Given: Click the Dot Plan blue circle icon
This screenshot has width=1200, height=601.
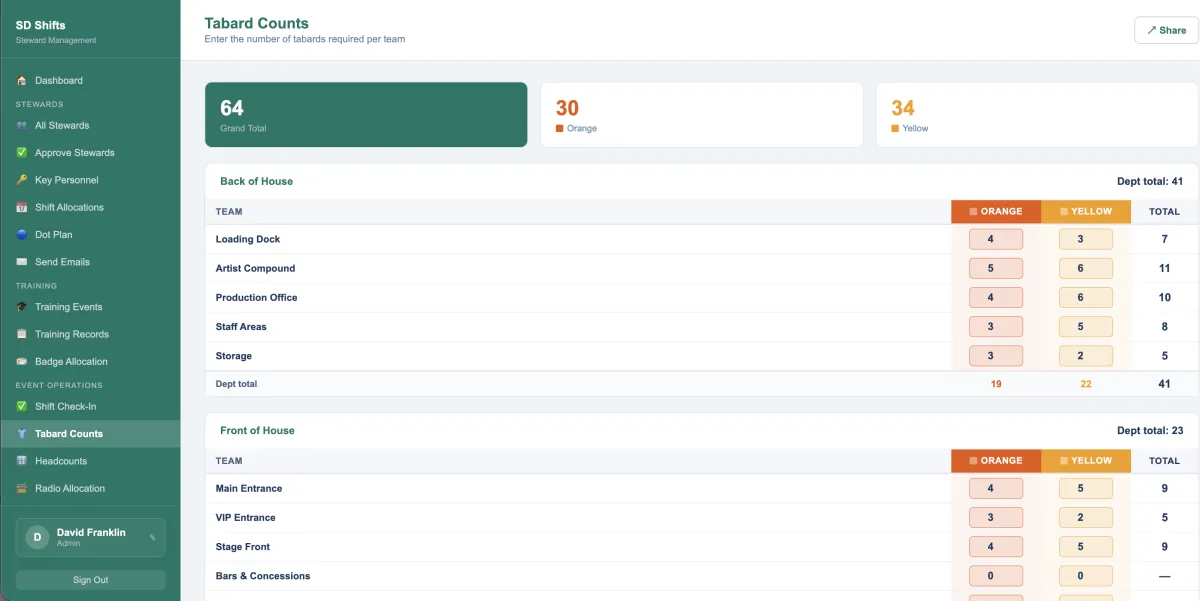Looking at the screenshot, I should [x=22, y=234].
